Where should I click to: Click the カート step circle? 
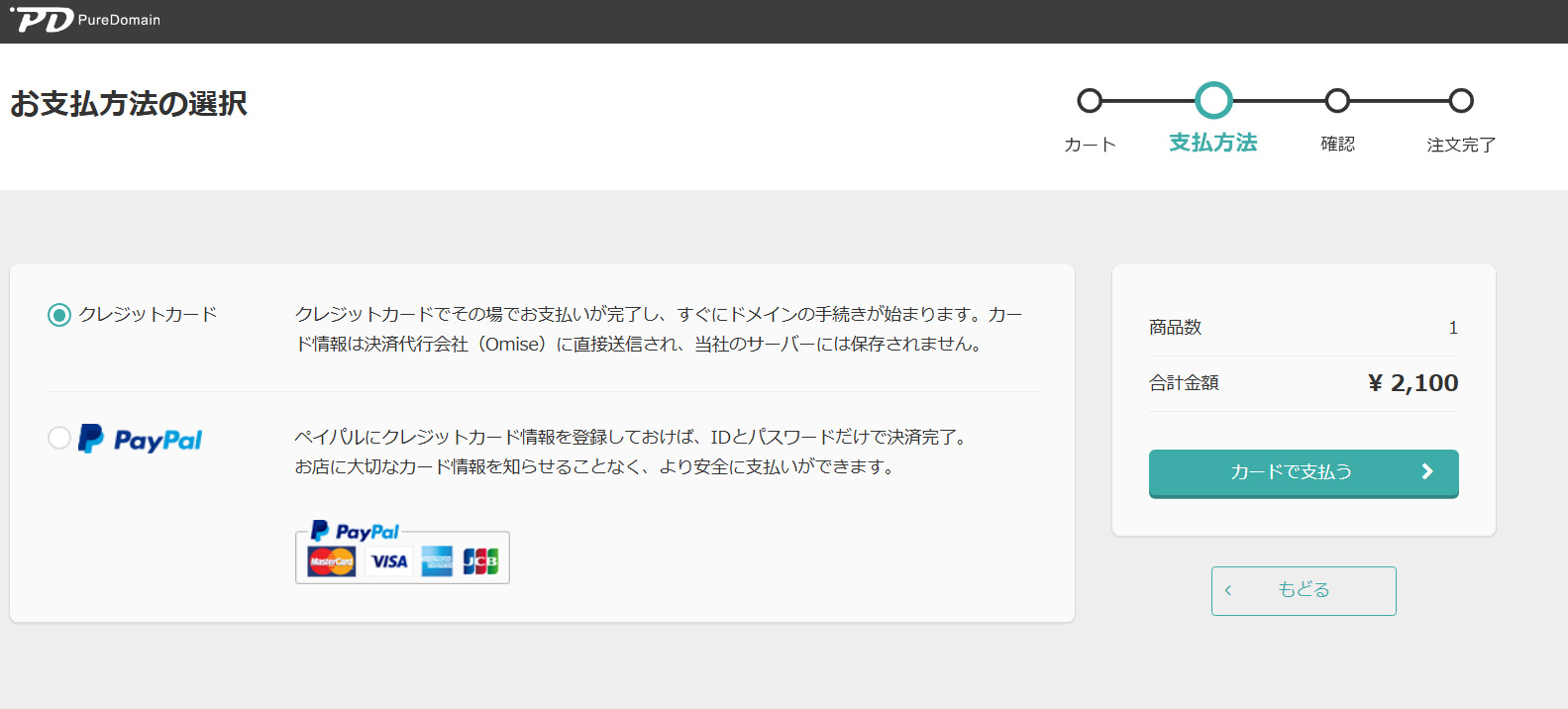[x=1090, y=101]
